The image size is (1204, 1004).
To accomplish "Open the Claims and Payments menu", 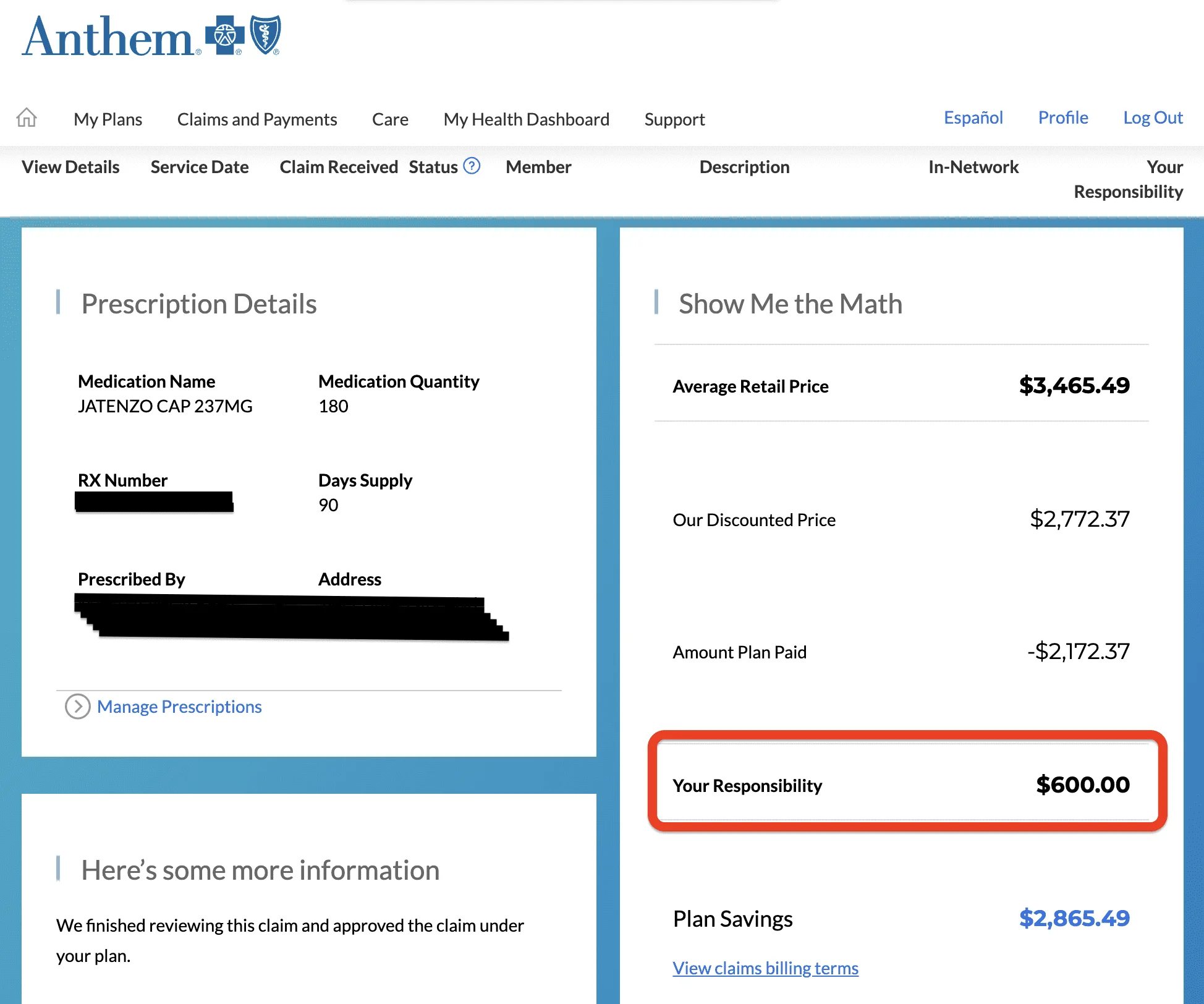I will click(256, 119).
